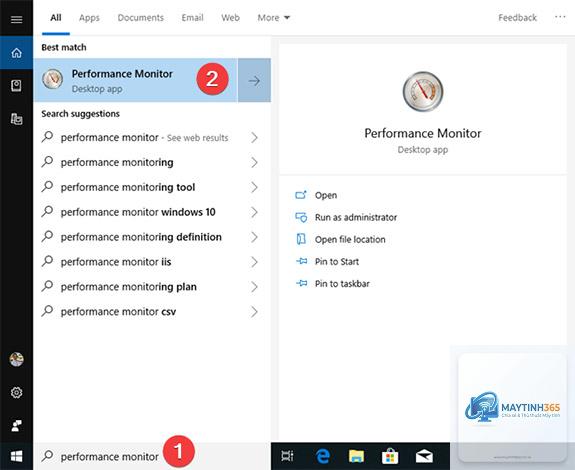Expand the 'performance monitoring' suggestion chevron

point(254,162)
